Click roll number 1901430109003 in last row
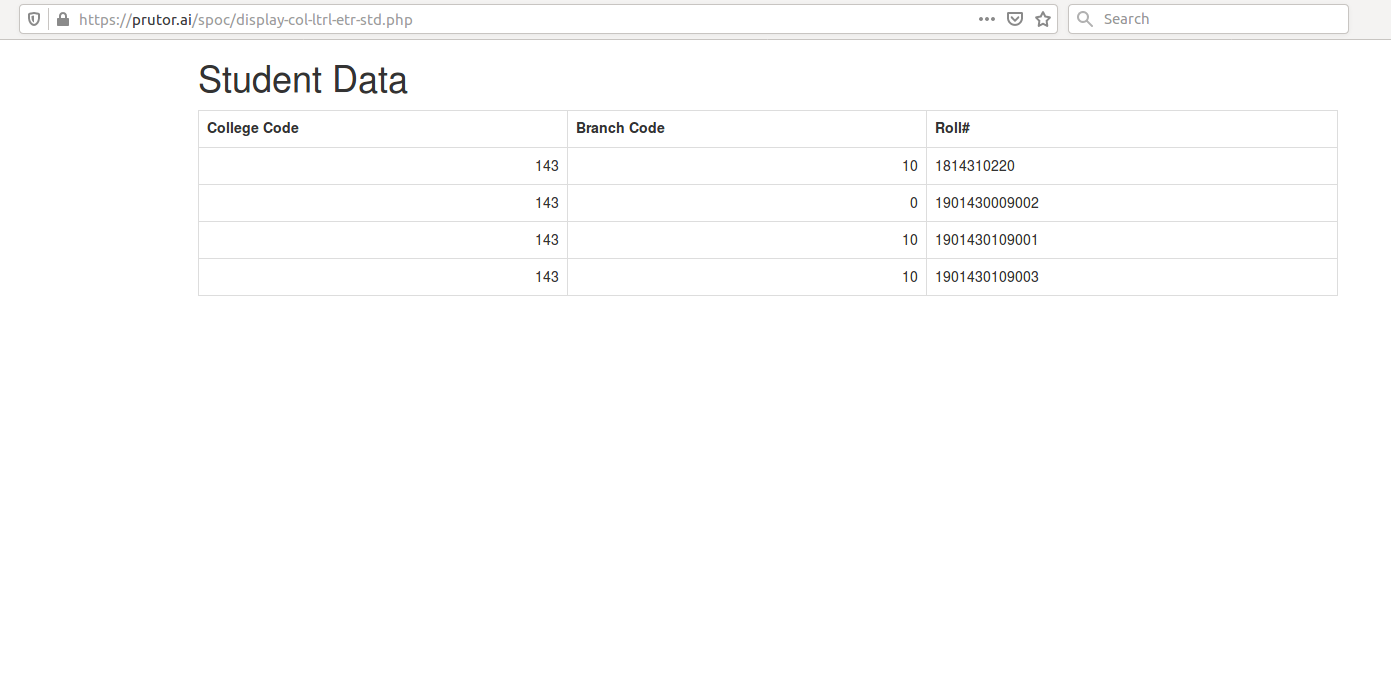Image resolution: width=1391 pixels, height=697 pixels. (986, 277)
